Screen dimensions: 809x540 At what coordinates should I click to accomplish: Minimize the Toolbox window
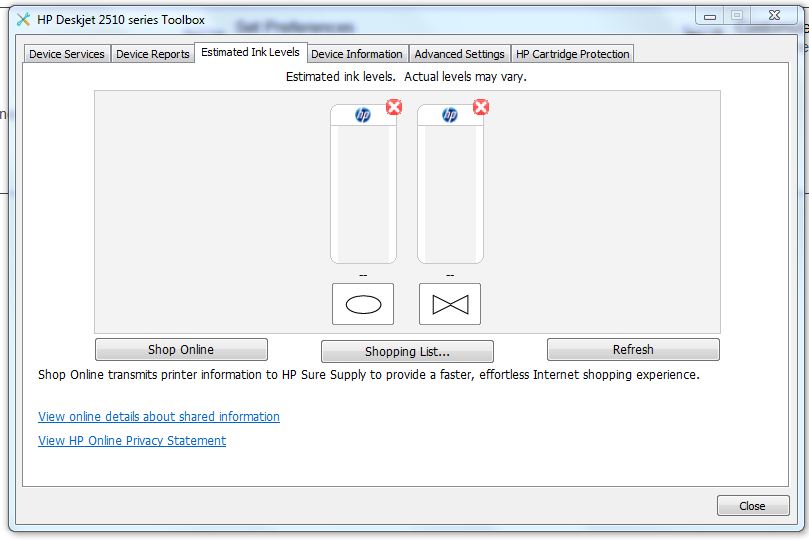[710, 16]
